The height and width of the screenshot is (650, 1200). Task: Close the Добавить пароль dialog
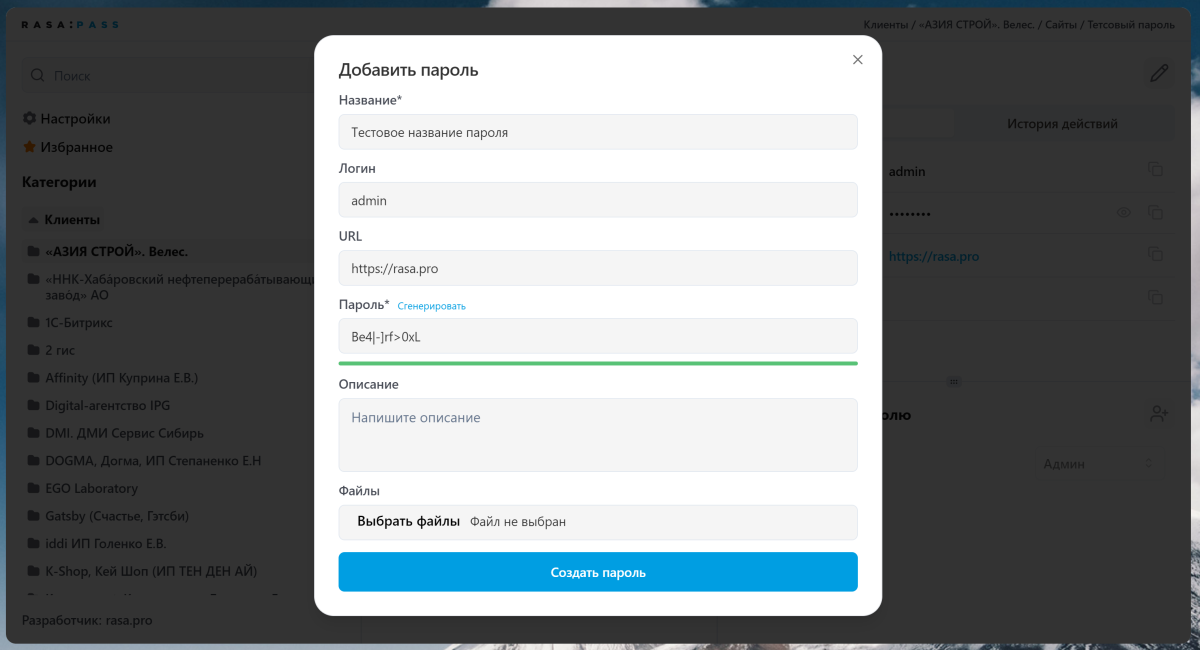click(857, 60)
